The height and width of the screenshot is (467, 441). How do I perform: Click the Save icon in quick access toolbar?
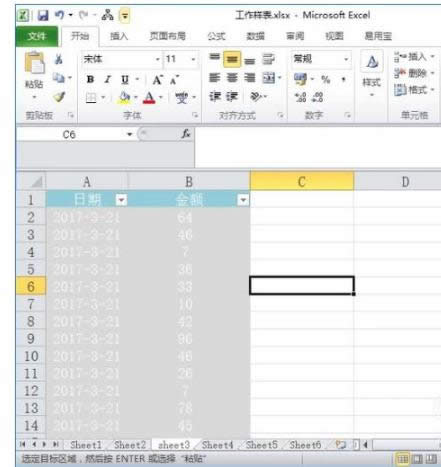[43, 15]
